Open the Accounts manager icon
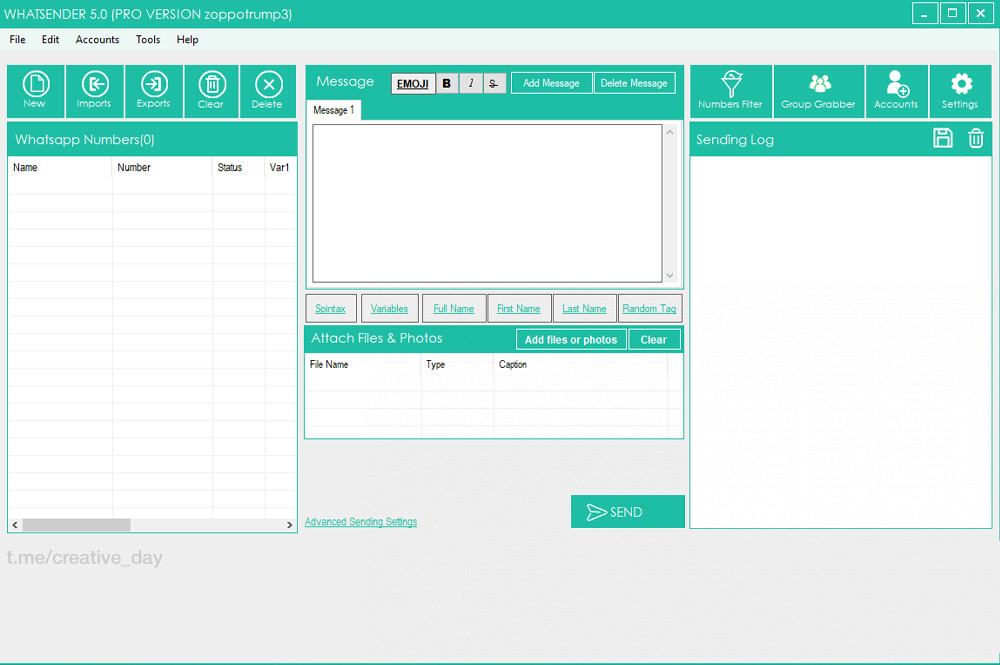1000x665 pixels. pyautogui.click(x=896, y=91)
